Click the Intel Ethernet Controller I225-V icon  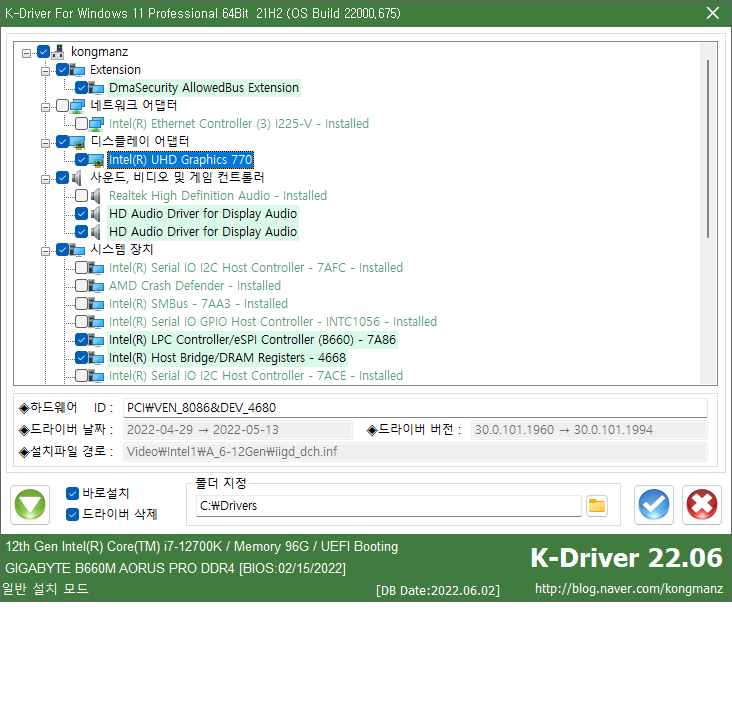tap(96, 124)
